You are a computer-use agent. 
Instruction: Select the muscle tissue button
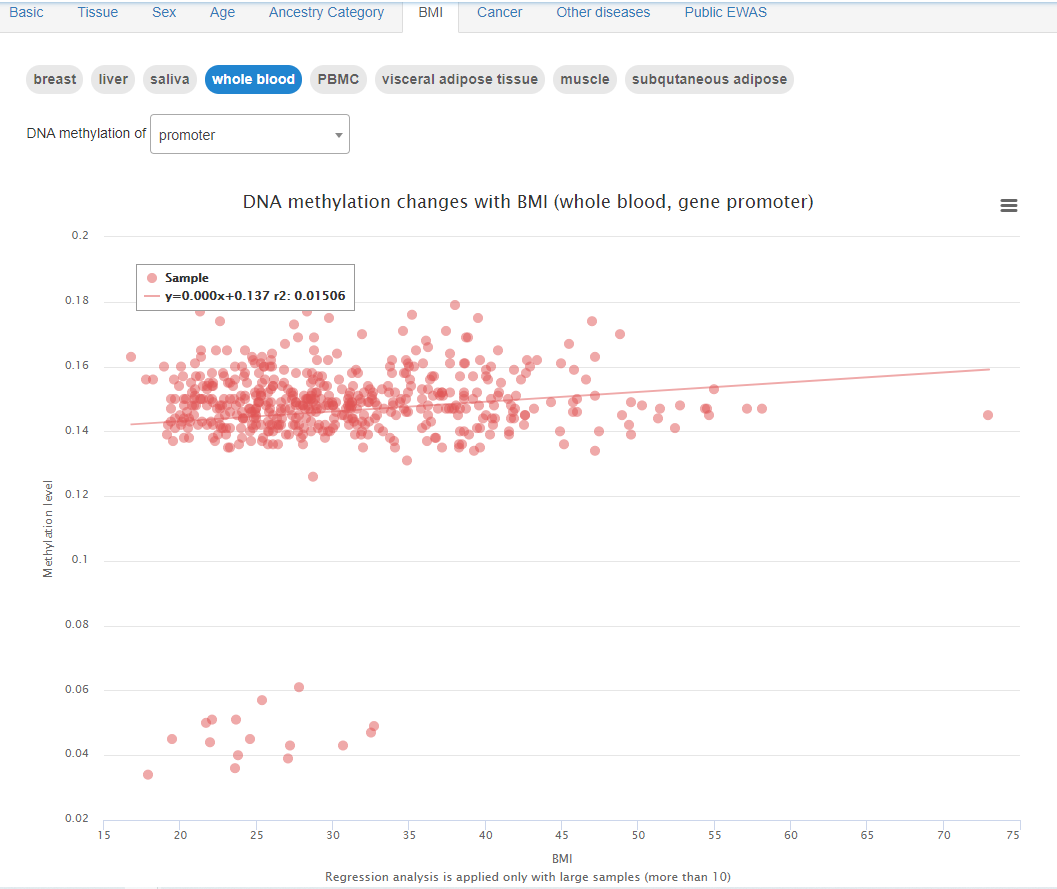[x=584, y=79]
